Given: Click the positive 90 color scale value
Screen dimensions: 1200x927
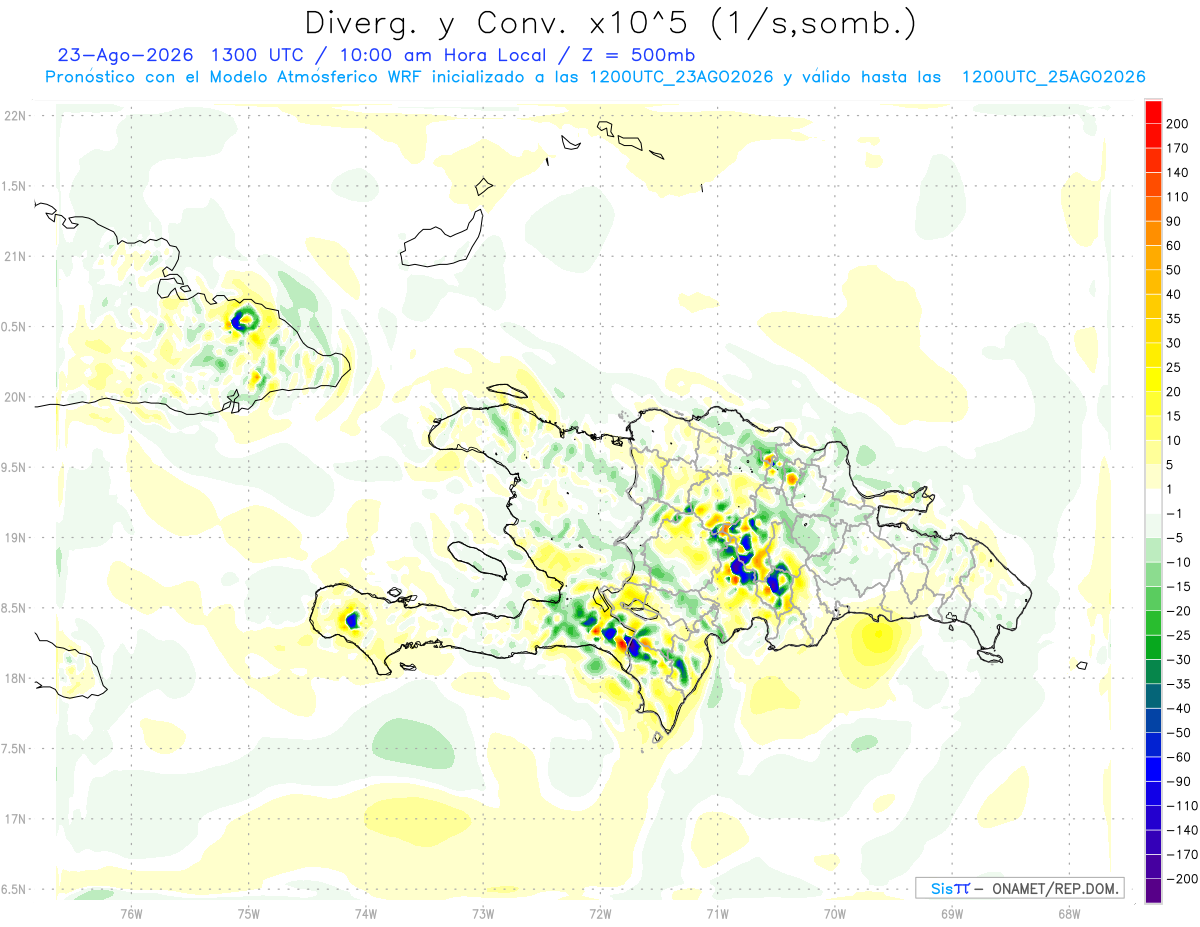Looking at the screenshot, I should tap(1174, 221).
